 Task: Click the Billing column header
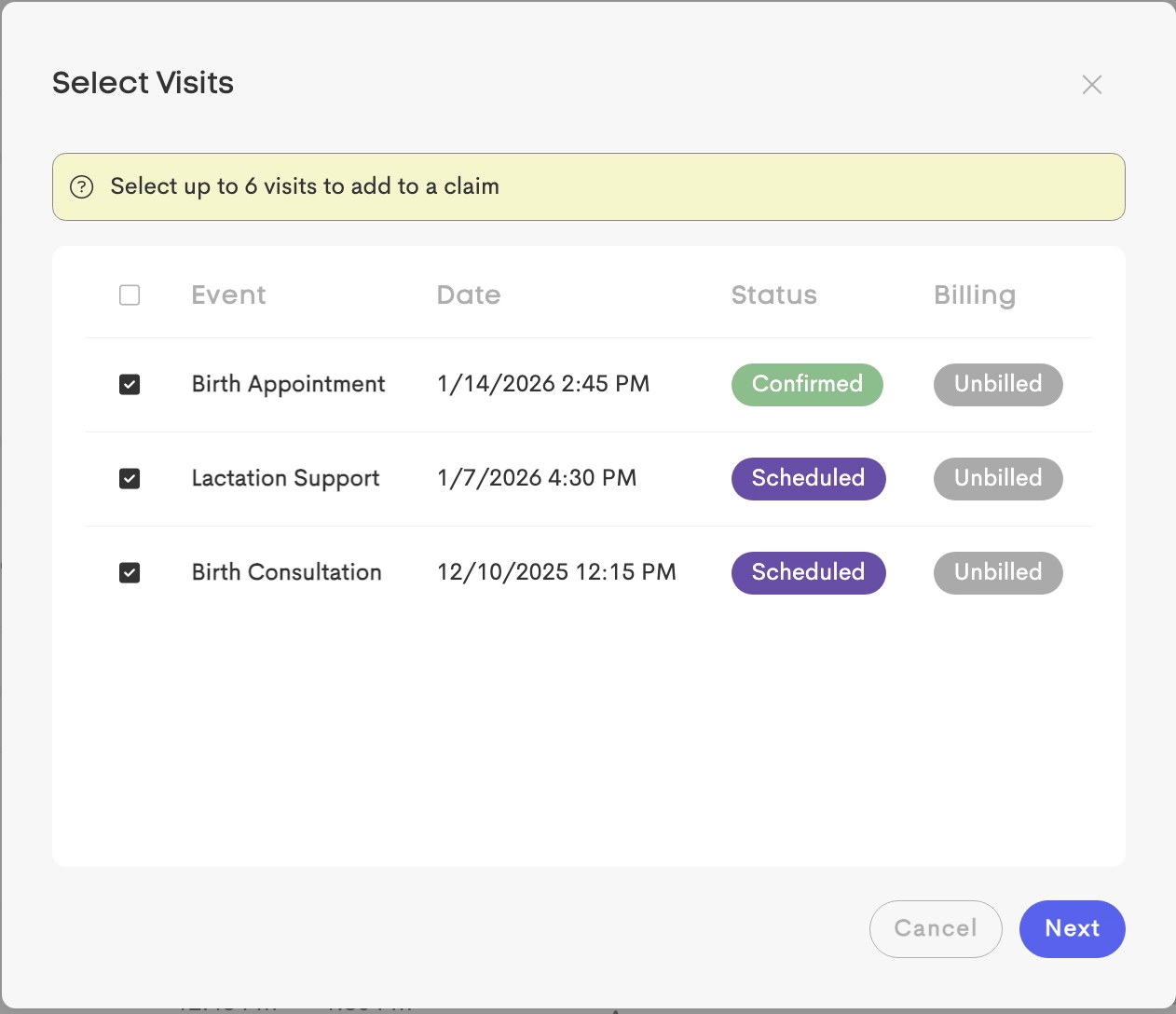[974, 295]
